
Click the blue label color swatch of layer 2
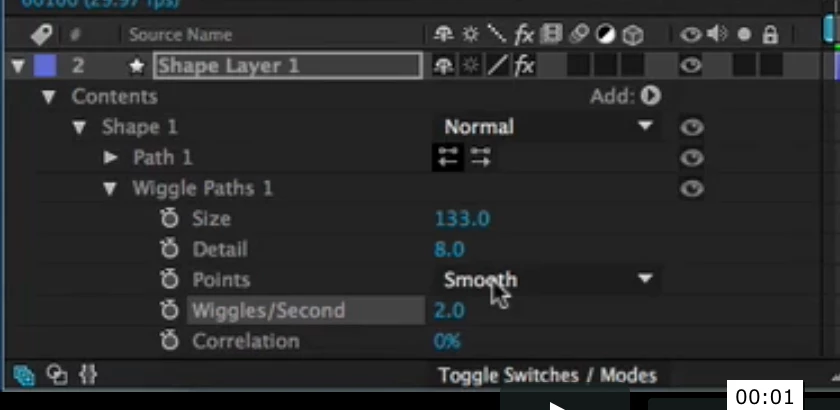pos(45,66)
